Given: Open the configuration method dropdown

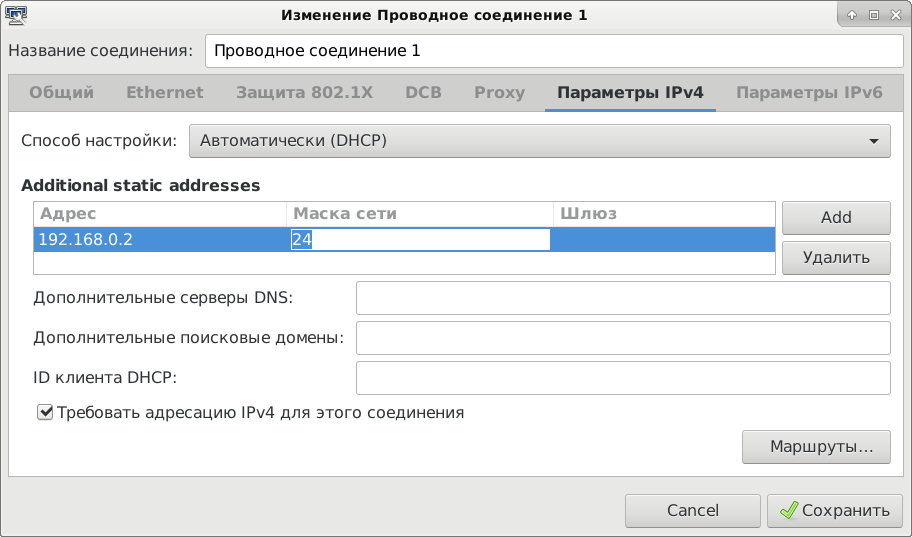Looking at the screenshot, I should [x=539, y=141].
